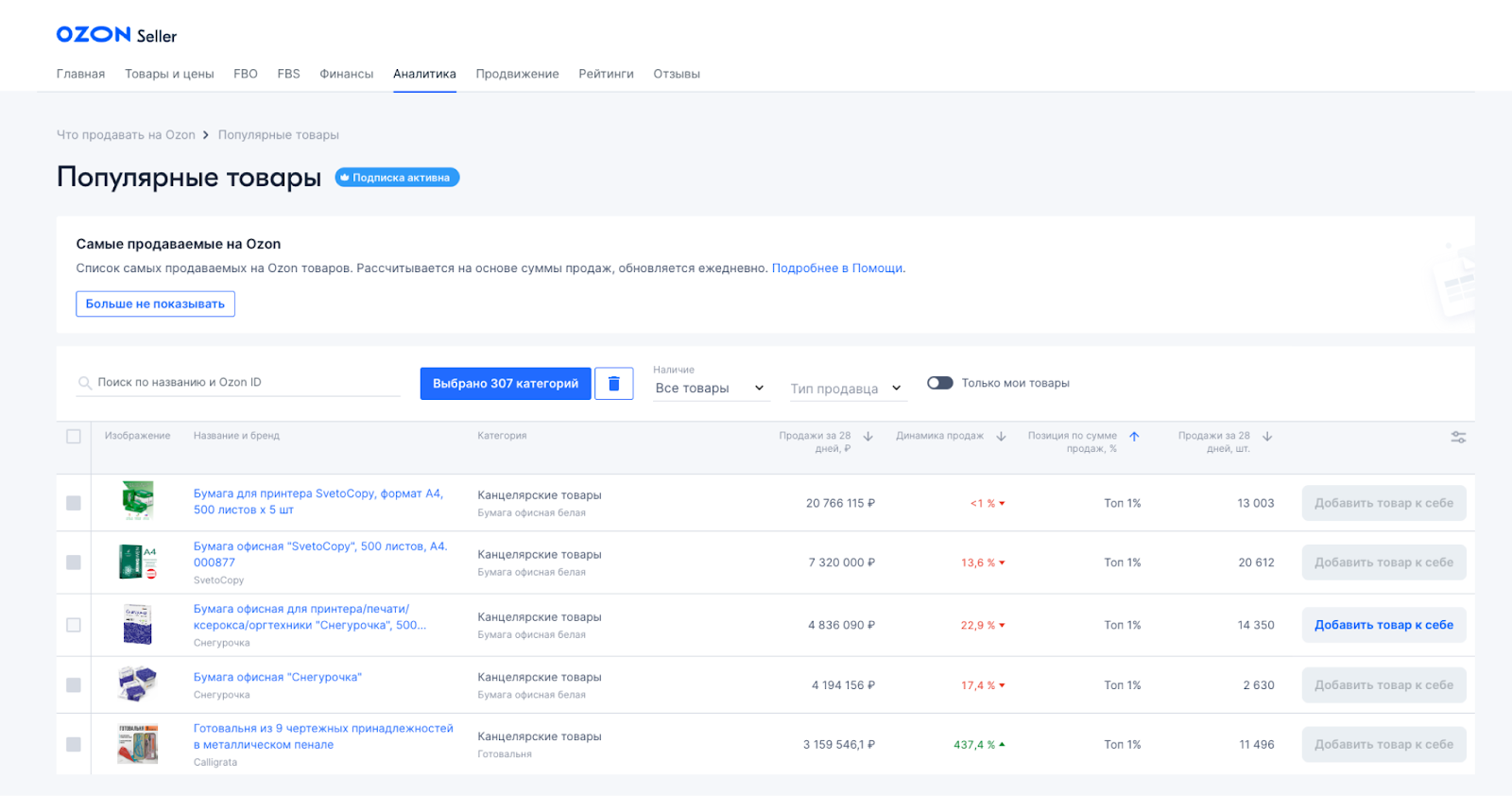Viewport: 1512px width, 796px height.
Task: Go to Что продавать на Ozon breadcrumb
Action: tap(126, 135)
